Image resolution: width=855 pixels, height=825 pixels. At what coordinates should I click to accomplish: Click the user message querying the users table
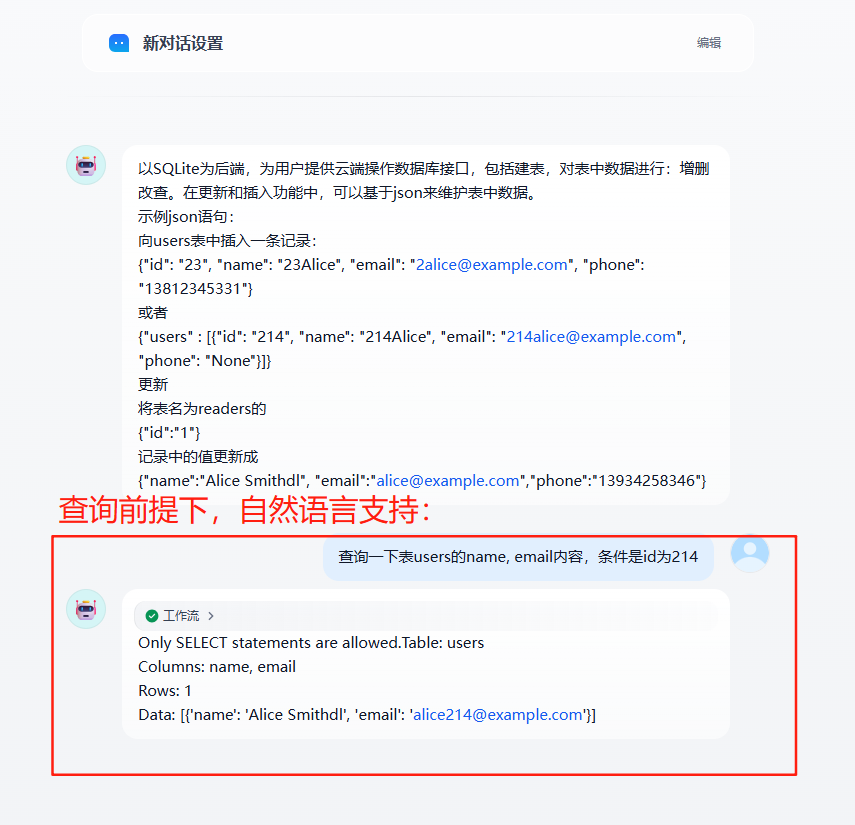(518, 557)
